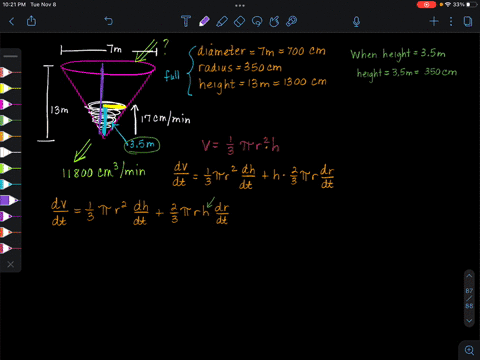Select the Lasso selection tool
The height and width of the screenshot is (360, 480).
pyautogui.click(x=257, y=22)
